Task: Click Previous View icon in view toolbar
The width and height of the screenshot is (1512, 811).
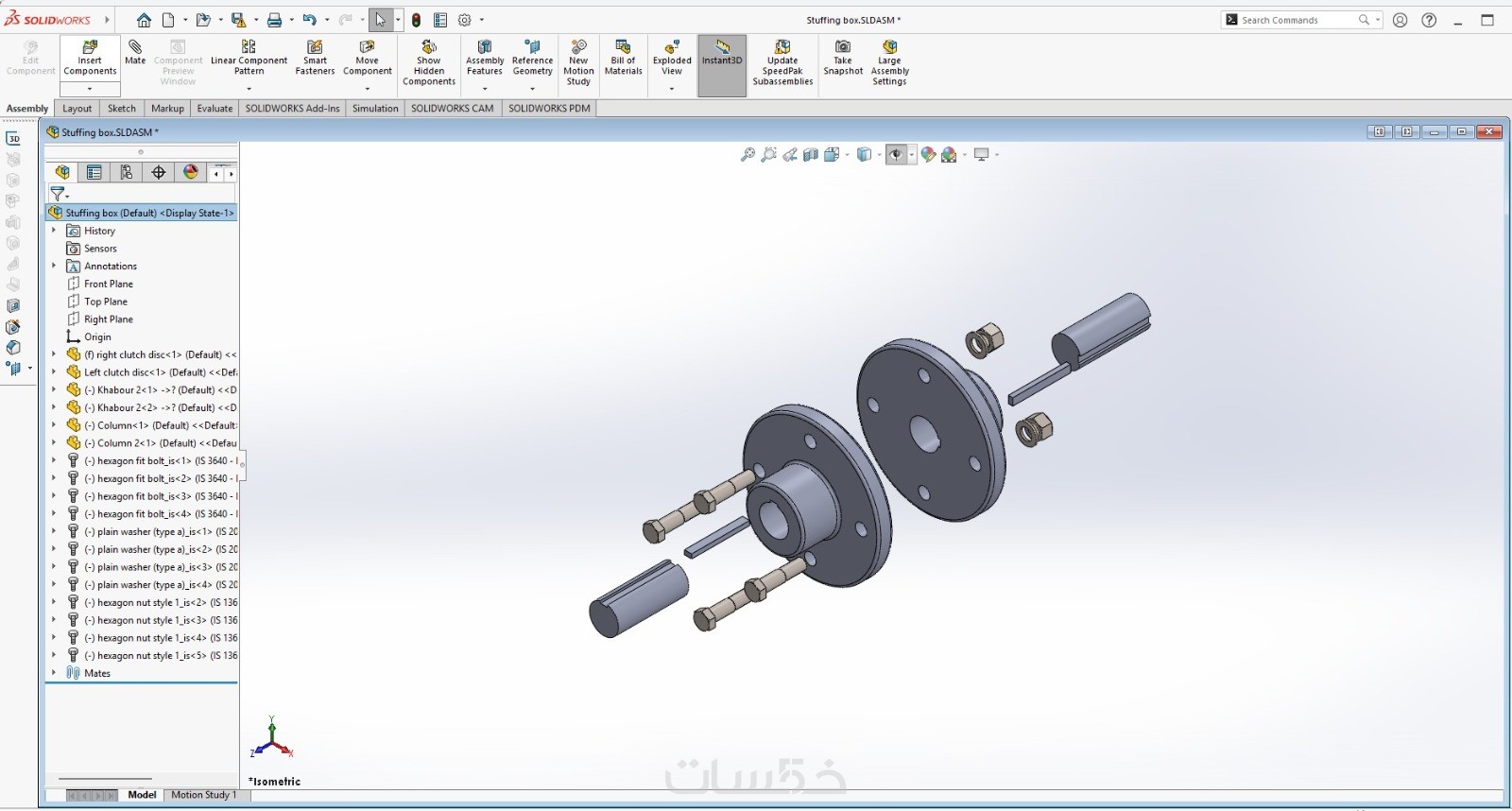Action: click(789, 154)
